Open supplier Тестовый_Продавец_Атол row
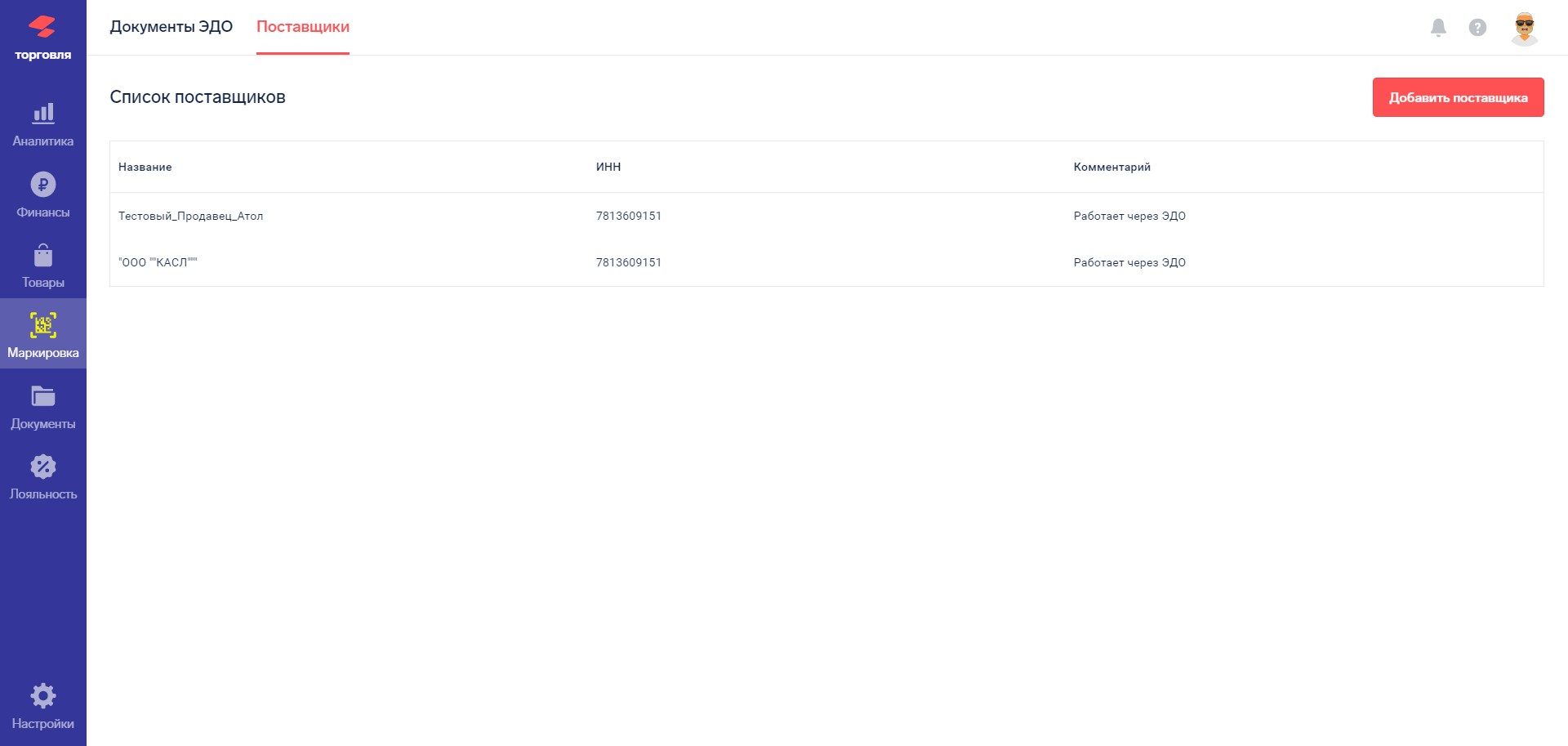This screenshot has height=746, width=1568. [190, 217]
